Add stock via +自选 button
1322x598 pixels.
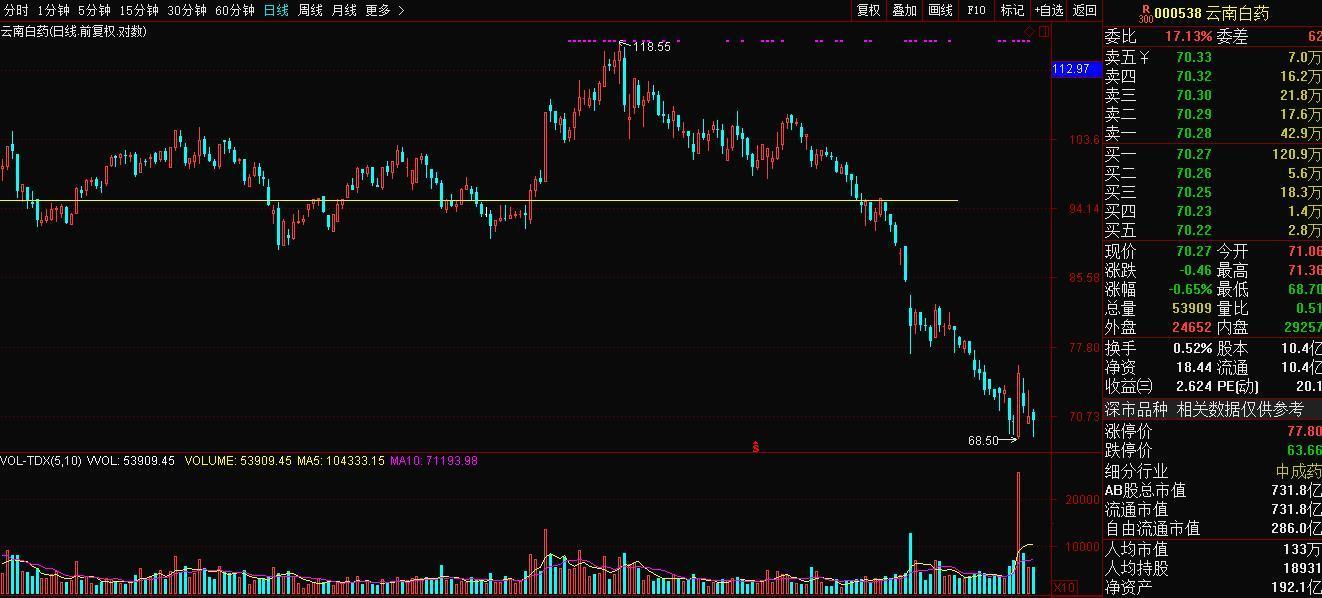[x=1049, y=10]
